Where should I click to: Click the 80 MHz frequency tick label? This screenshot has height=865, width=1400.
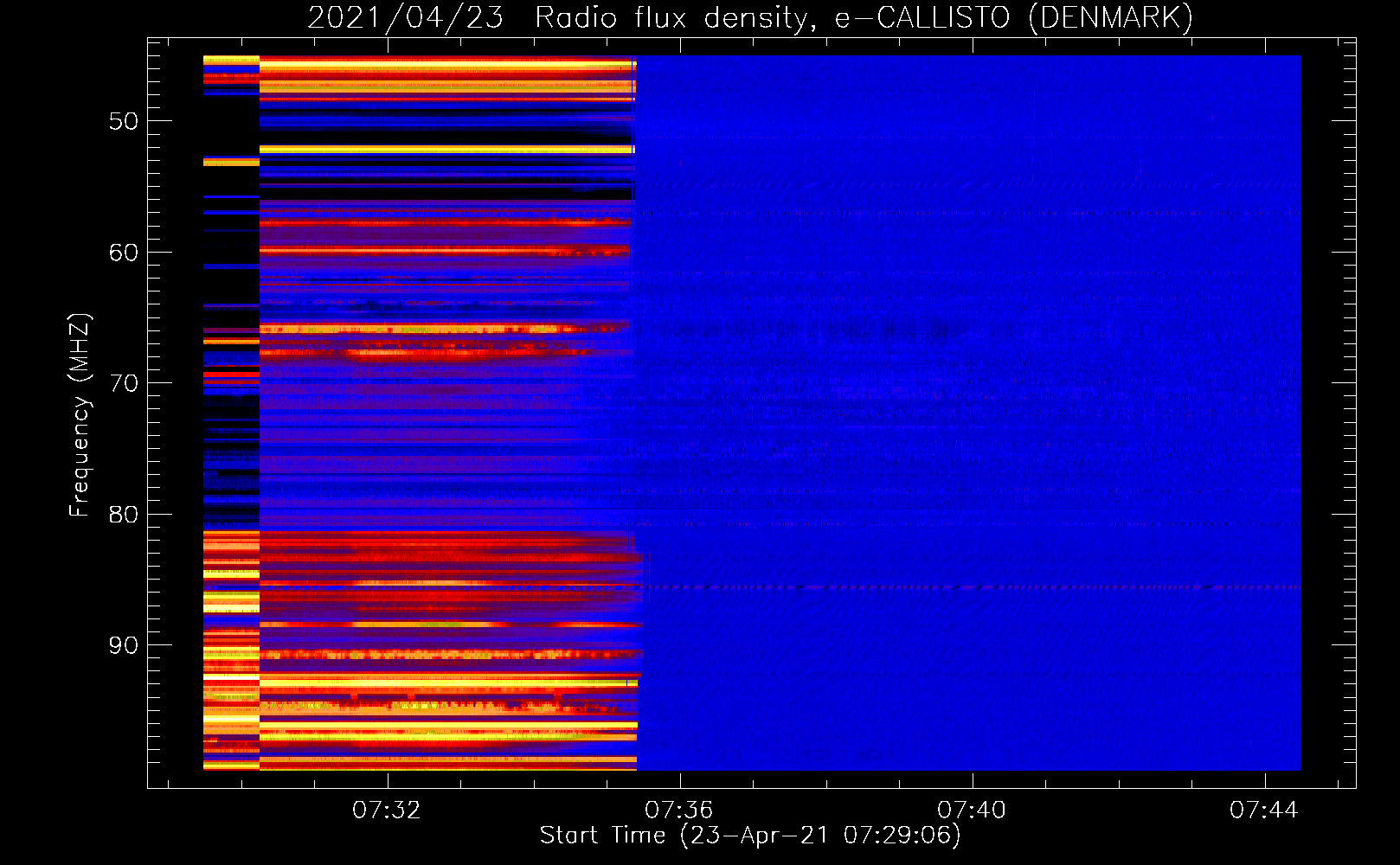coord(124,515)
